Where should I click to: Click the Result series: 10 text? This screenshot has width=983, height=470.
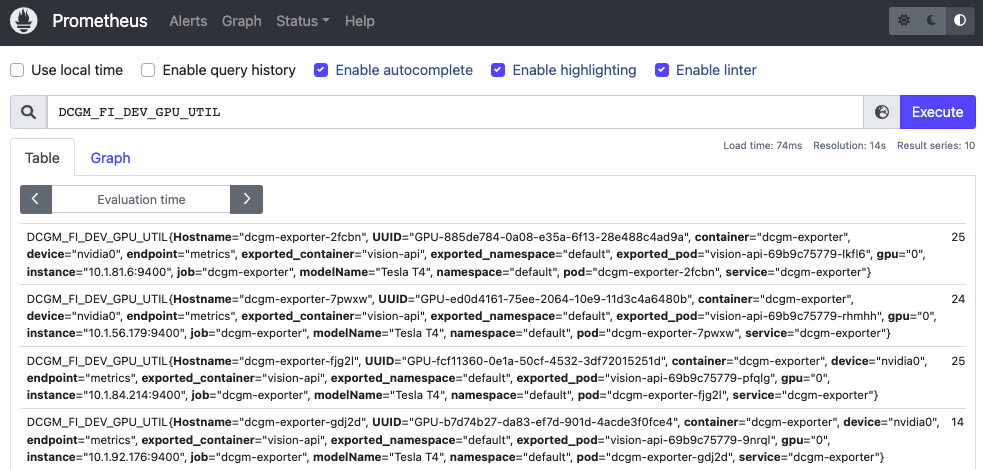pyautogui.click(x=936, y=145)
